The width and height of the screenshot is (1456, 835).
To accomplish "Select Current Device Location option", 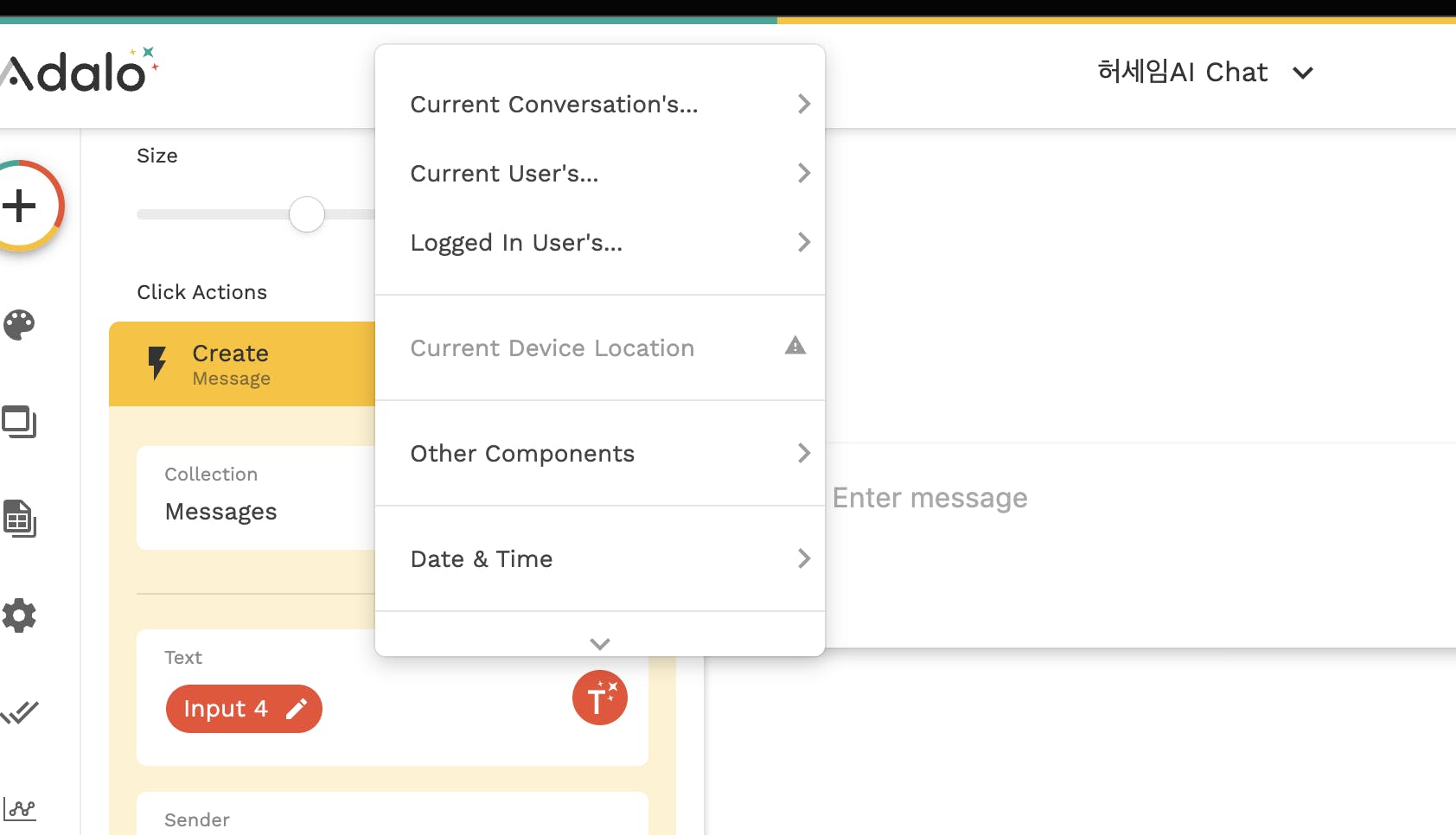I will 600,348.
